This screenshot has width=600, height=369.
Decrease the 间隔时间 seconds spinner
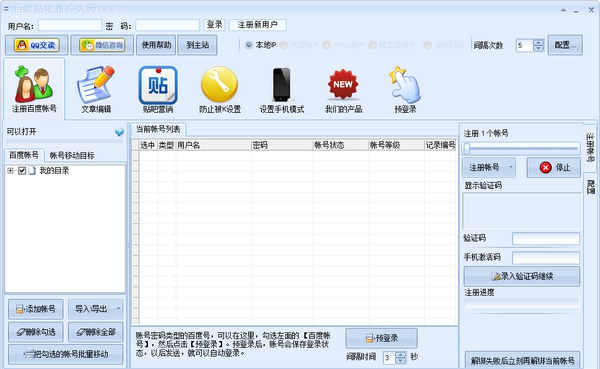coord(400,361)
